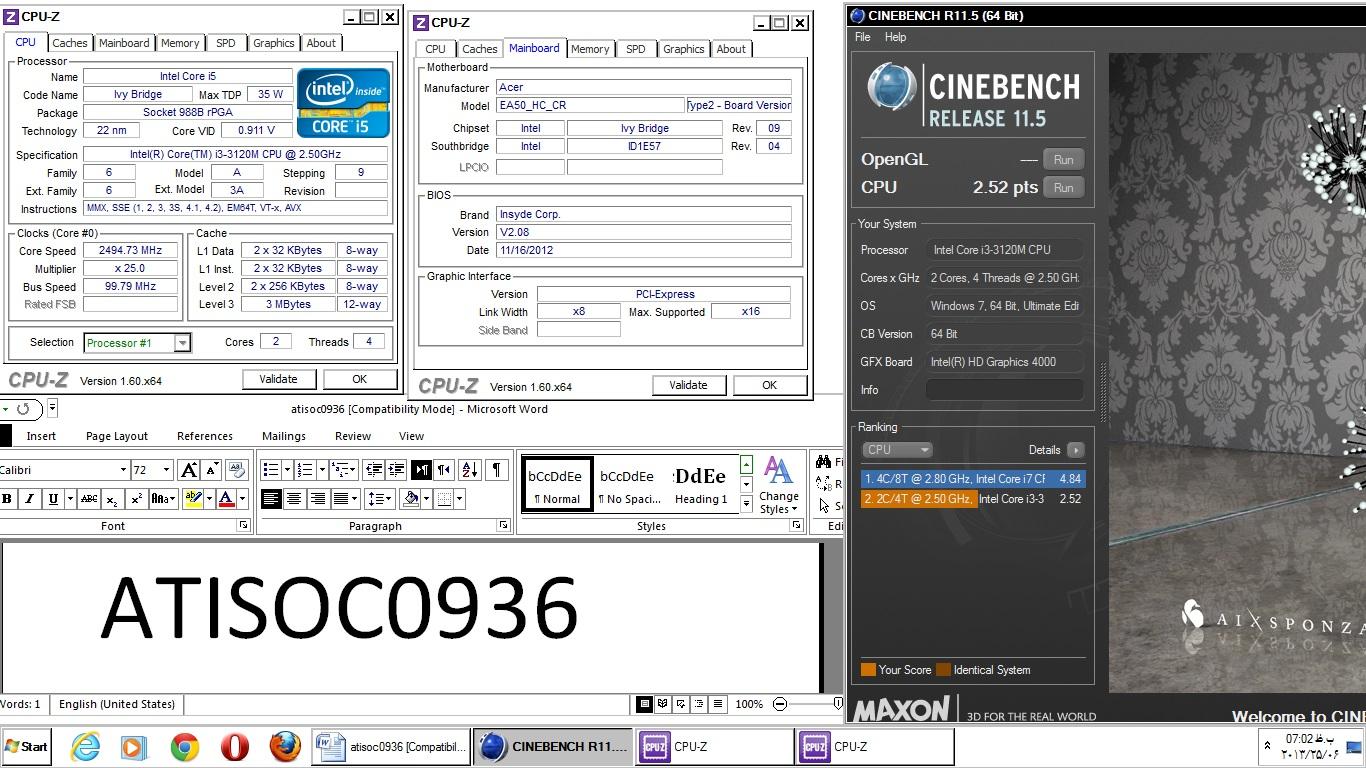
Task: Click the Find binoculars icon
Action: [823, 462]
